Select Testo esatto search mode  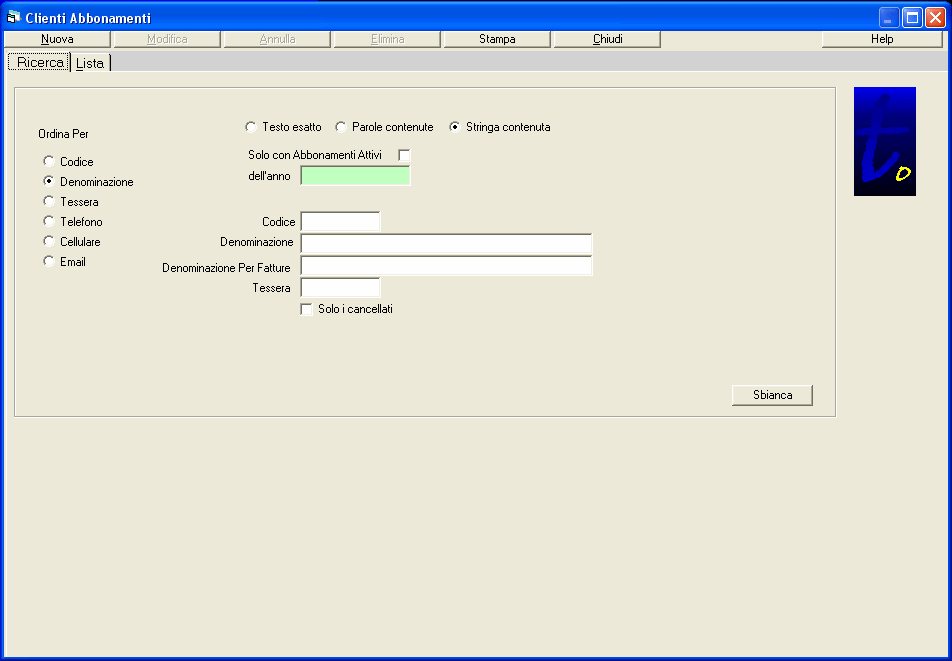251,127
